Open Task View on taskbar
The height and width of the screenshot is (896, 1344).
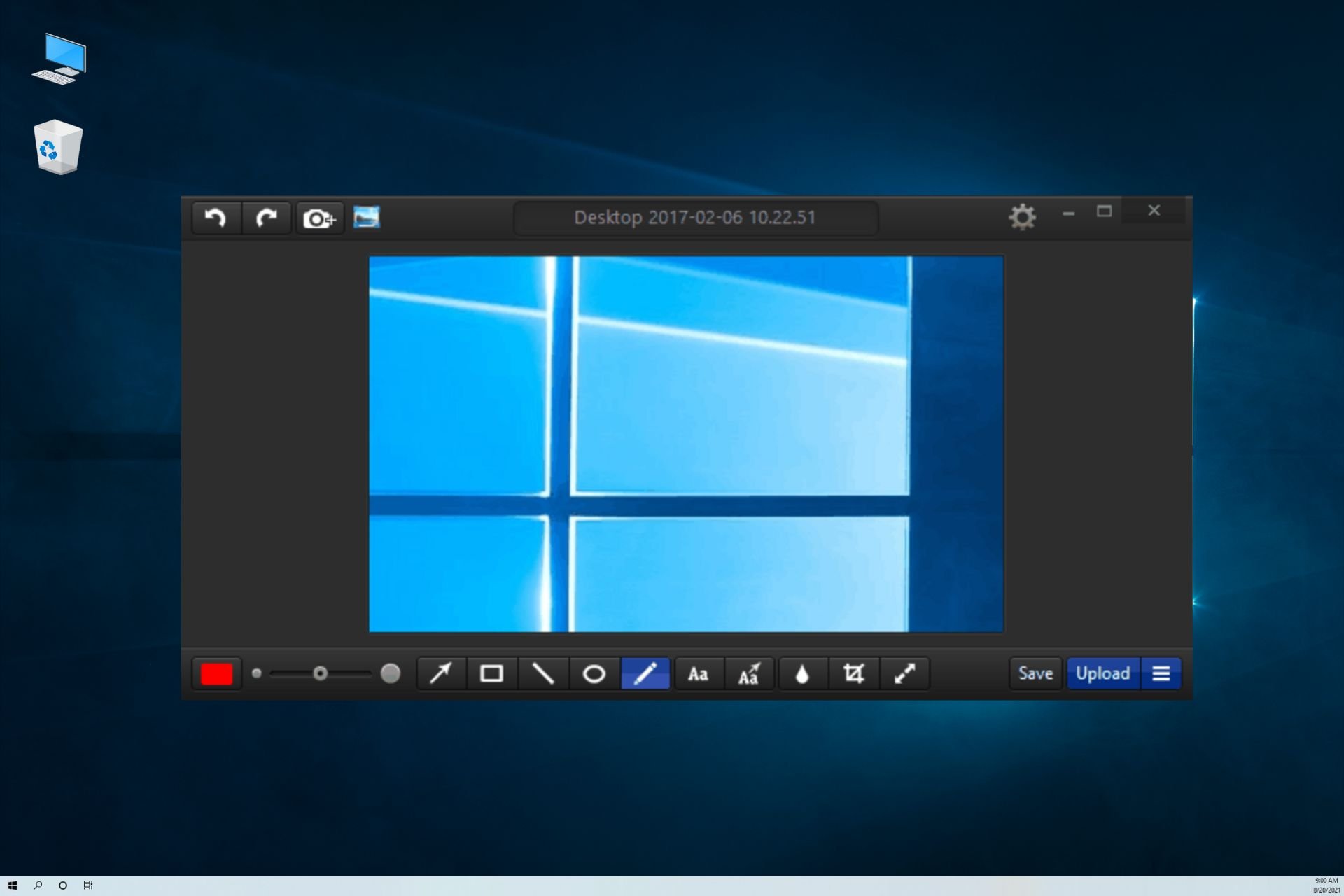pyautogui.click(x=88, y=885)
